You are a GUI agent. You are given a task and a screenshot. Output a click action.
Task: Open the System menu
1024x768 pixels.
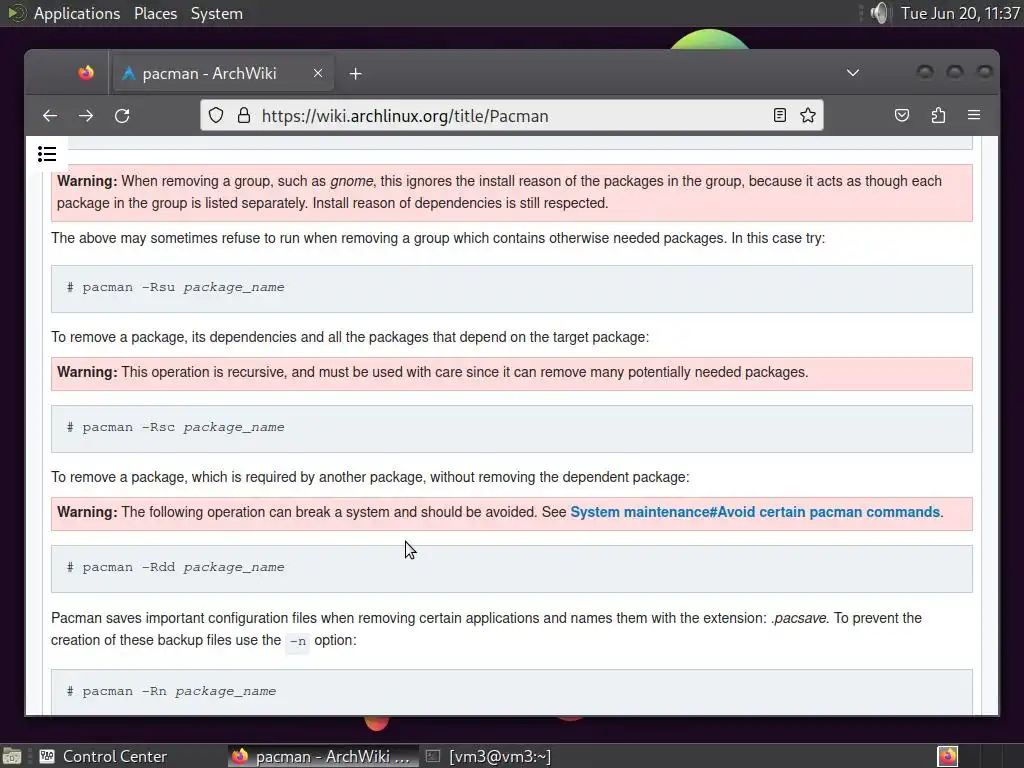click(217, 13)
